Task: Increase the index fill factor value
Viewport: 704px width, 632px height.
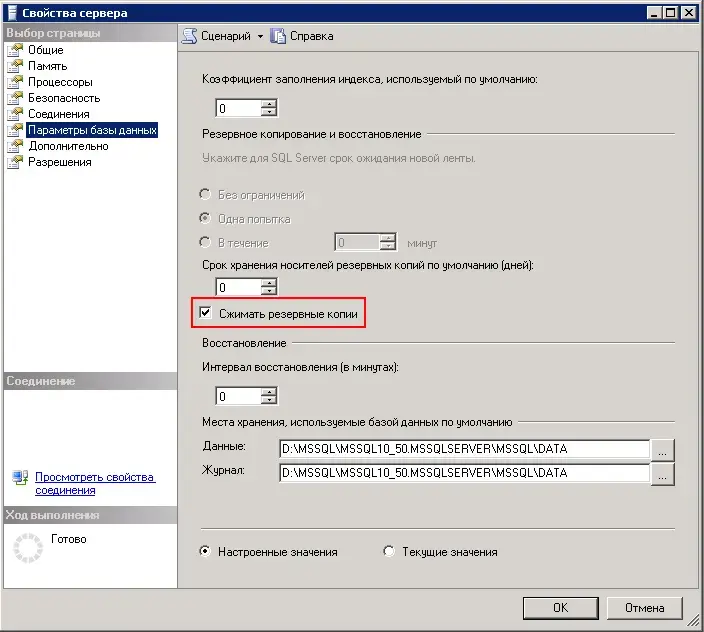Action: click(x=269, y=103)
